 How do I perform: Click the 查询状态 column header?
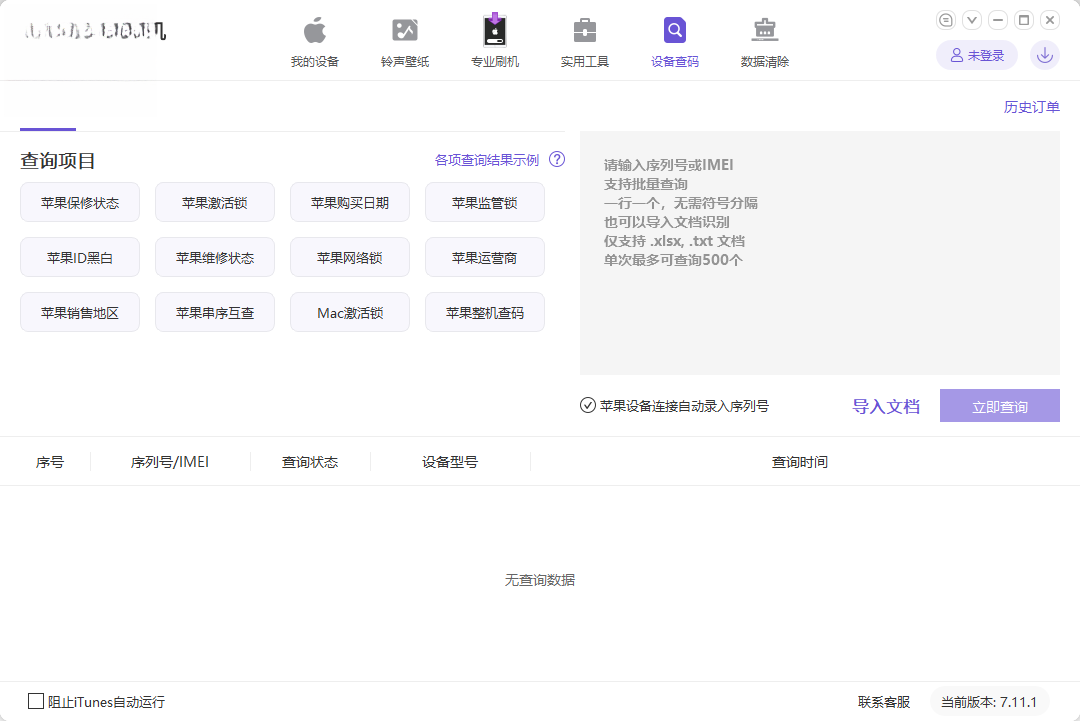click(310, 462)
